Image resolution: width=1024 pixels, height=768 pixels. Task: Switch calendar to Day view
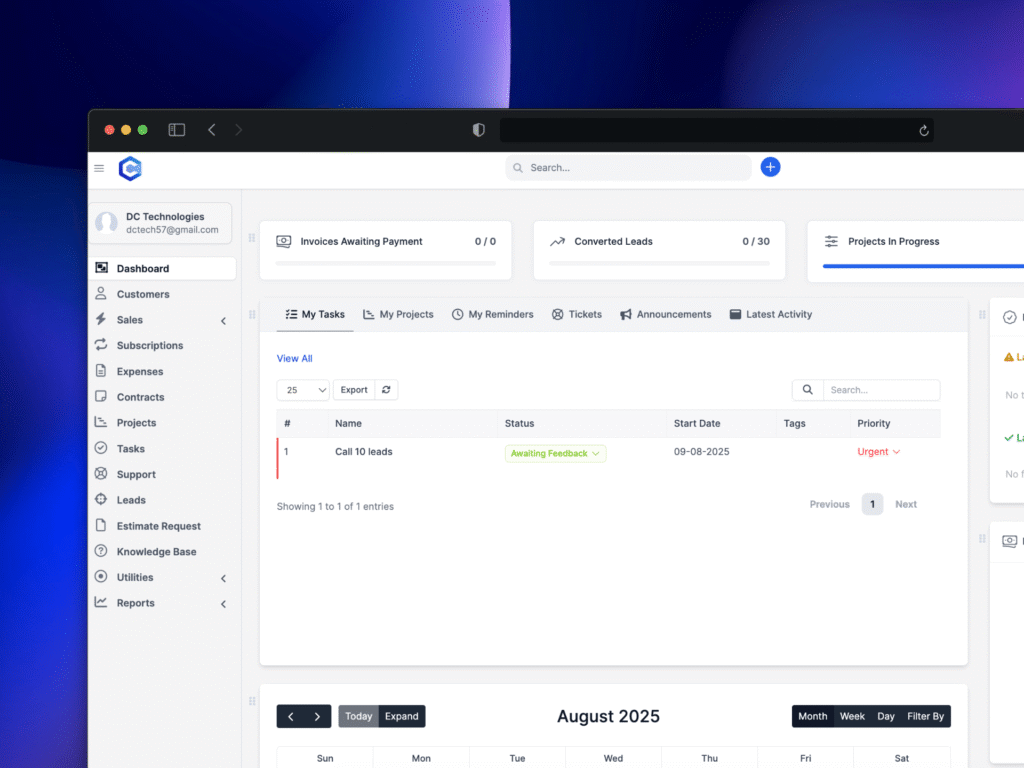(x=886, y=716)
